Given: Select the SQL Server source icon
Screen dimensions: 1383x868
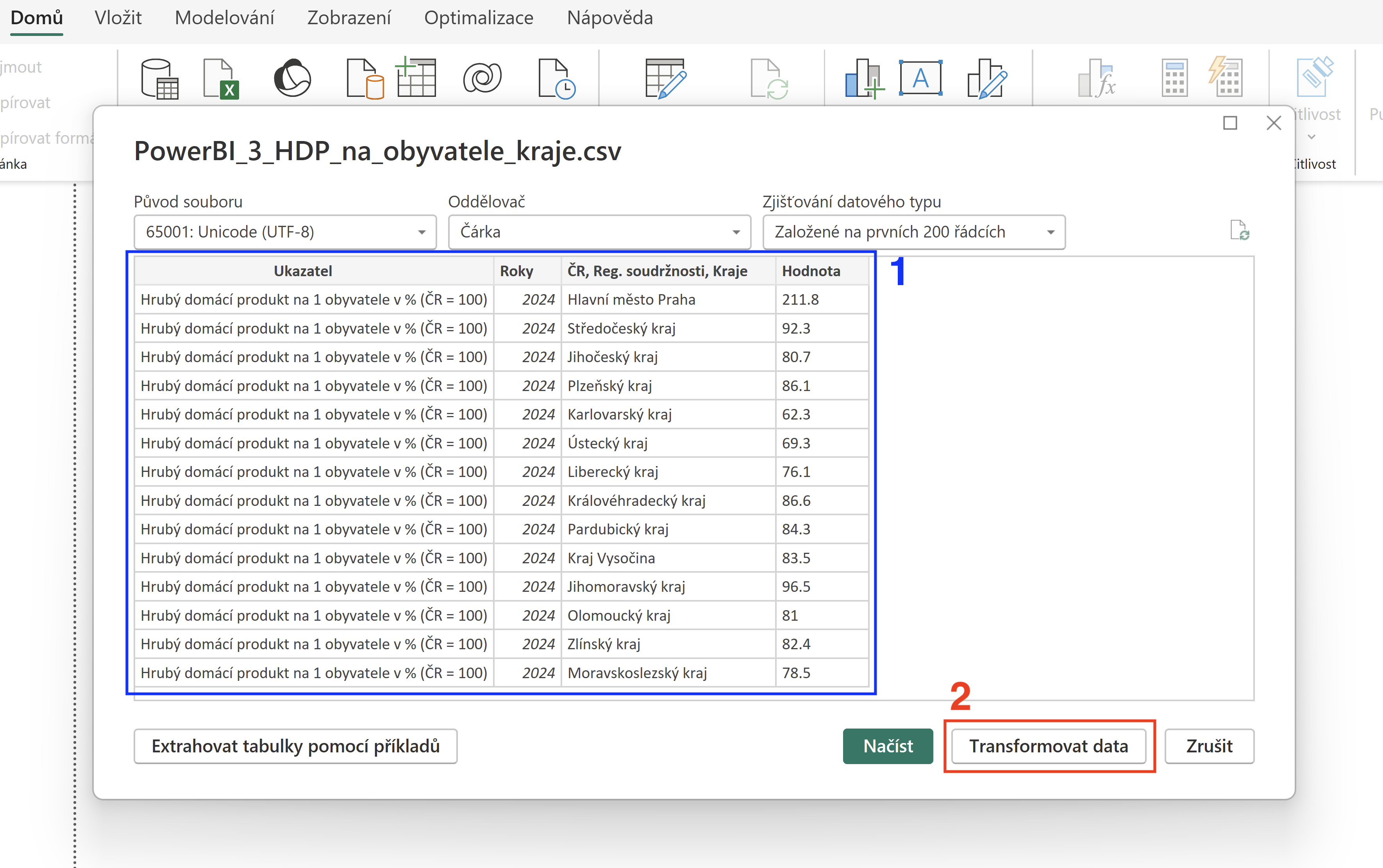Looking at the screenshot, I should (x=365, y=79).
